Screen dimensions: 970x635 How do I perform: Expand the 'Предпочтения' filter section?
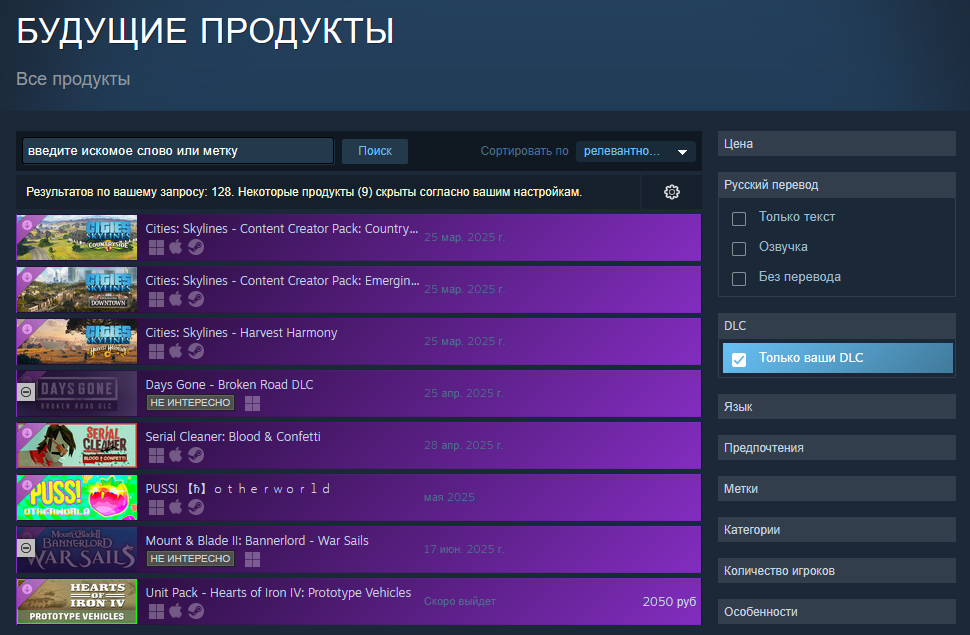coord(836,447)
